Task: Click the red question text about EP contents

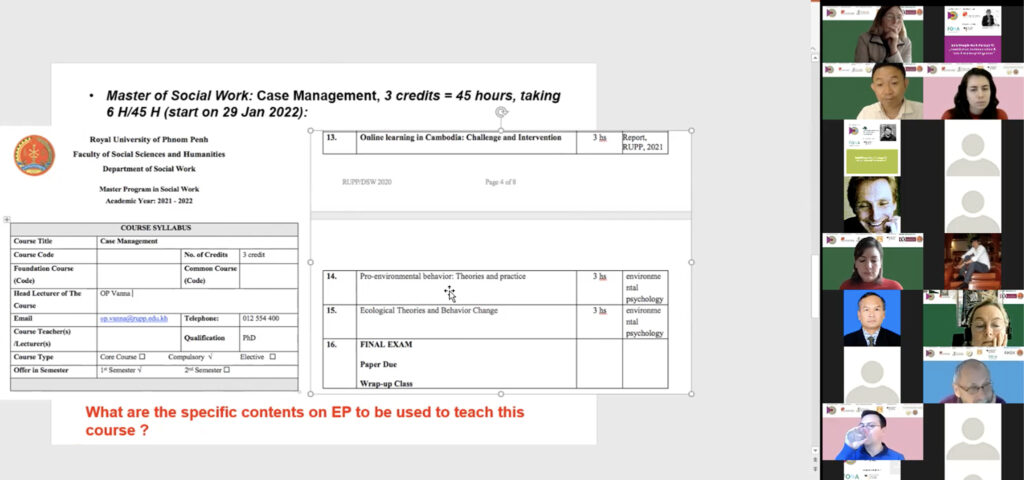Action: [304, 421]
